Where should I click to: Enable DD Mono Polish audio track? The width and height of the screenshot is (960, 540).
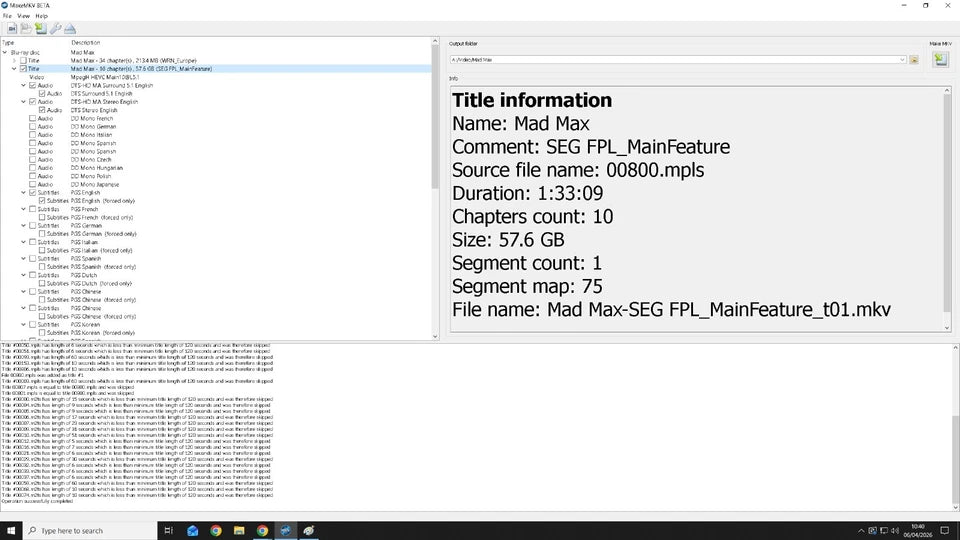click(x=32, y=176)
